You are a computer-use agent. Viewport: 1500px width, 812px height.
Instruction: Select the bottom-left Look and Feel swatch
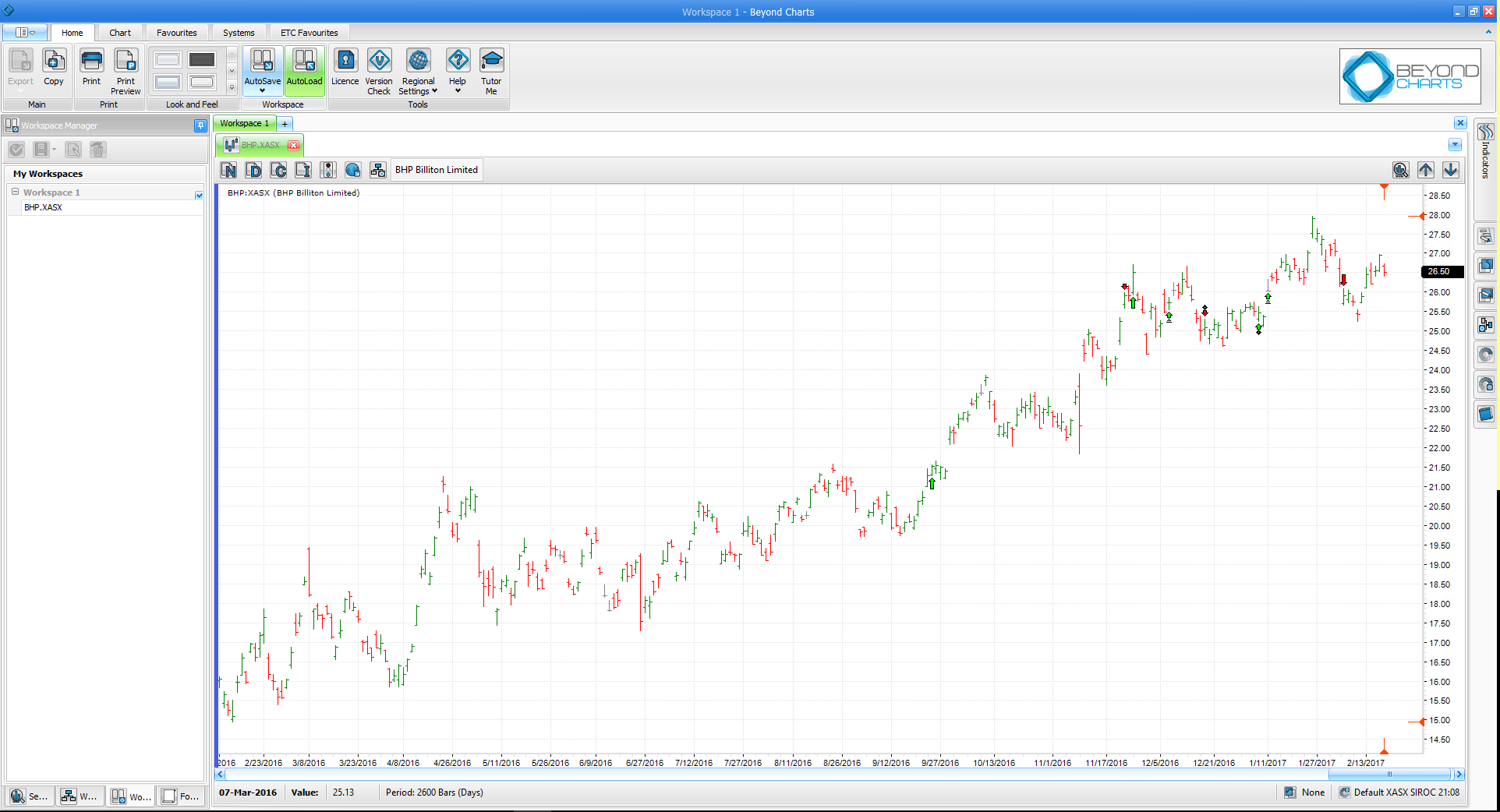pos(168,83)
